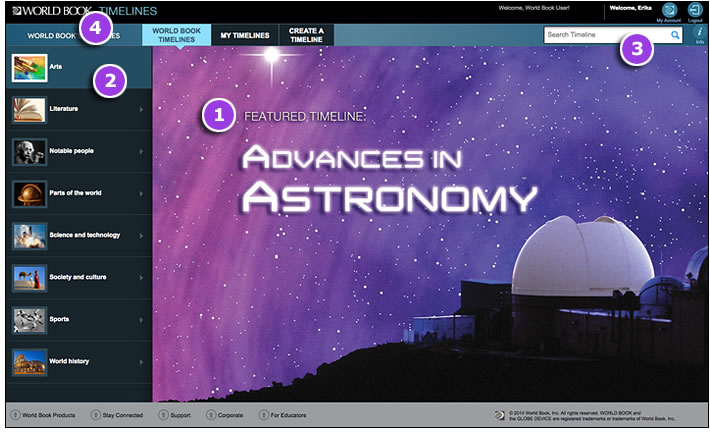Open the Advances in Astronomy featured timeline

point(389,179)
